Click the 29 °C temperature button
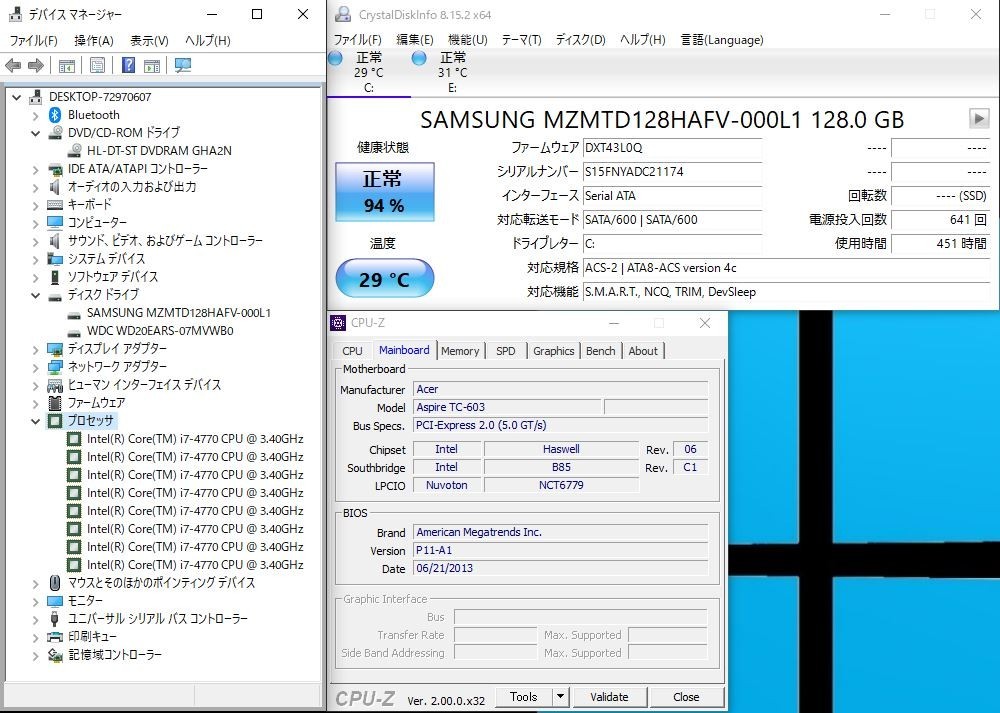 [x=385, y=278]
